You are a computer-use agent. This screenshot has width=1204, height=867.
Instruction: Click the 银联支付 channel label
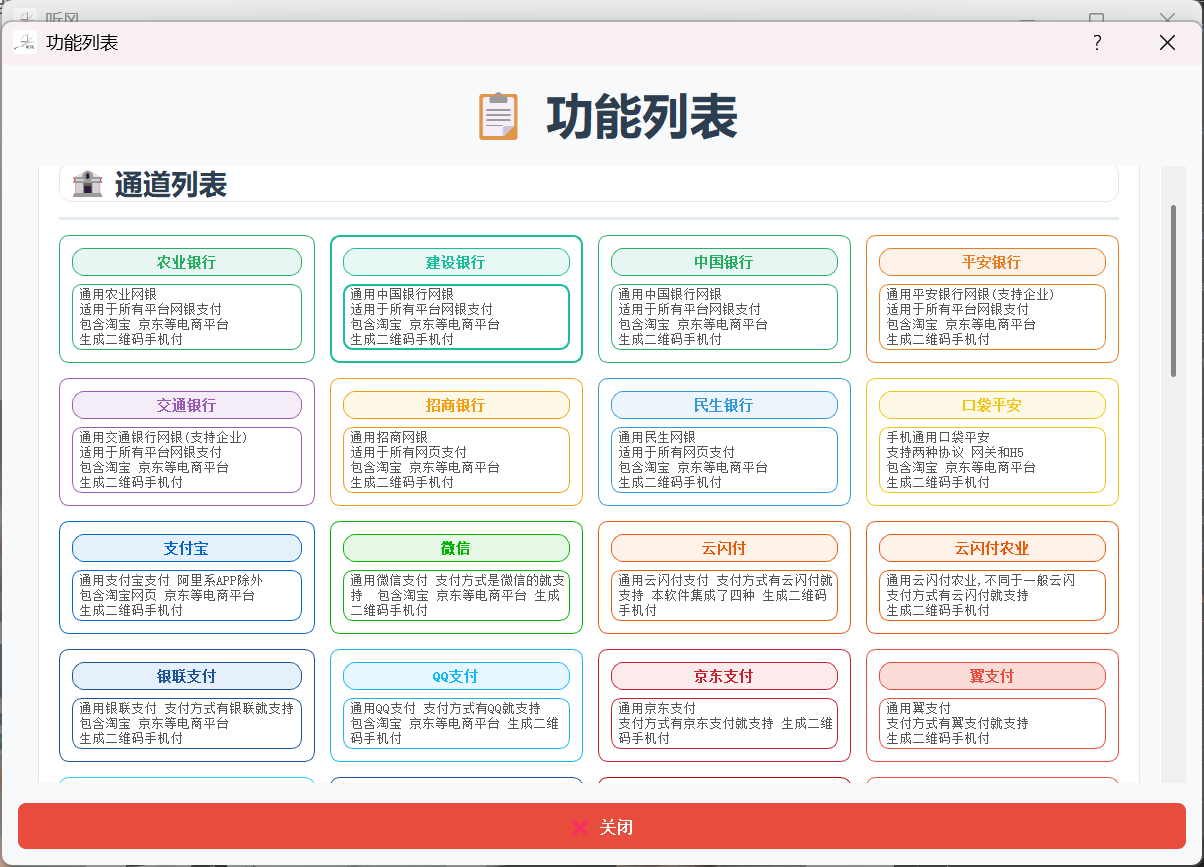coord(187,676)
